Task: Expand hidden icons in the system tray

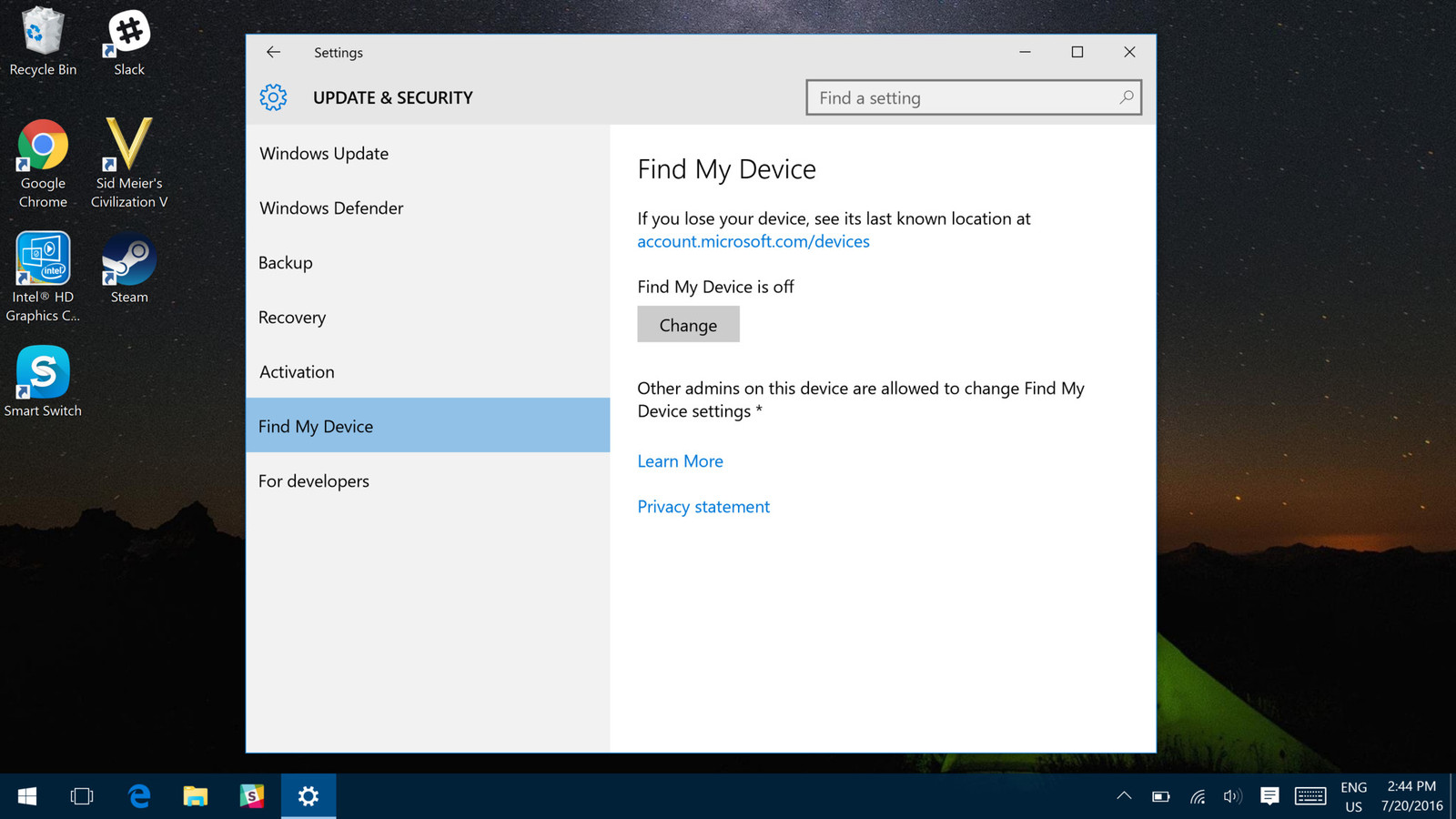Action: pyautogui.click(x=1124, y=795)
